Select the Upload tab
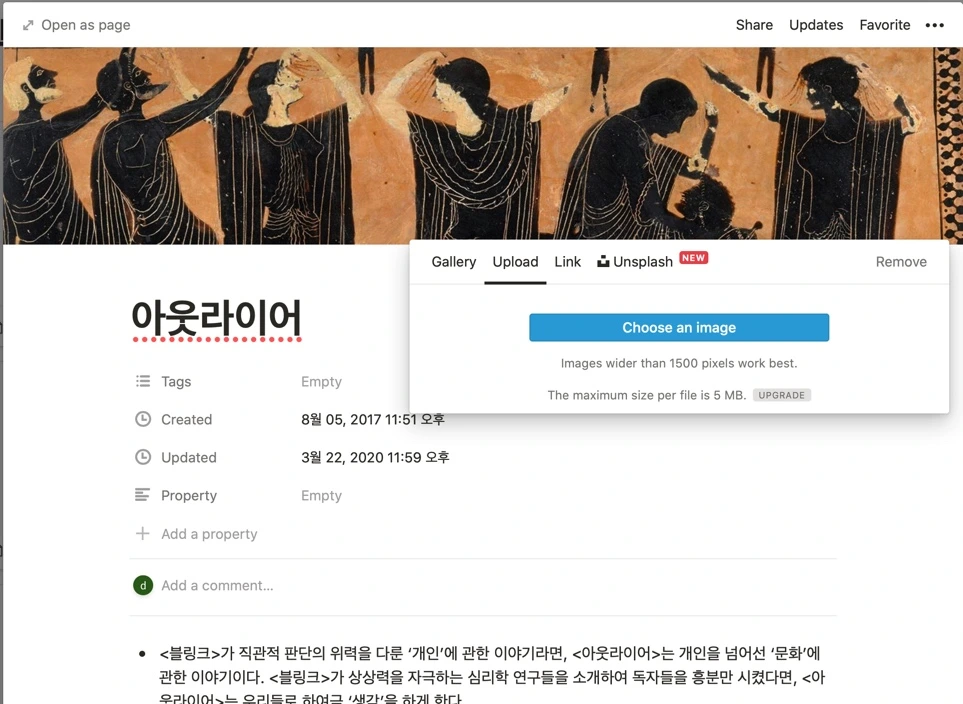This screenshot has height=704, width=963. coord(515,262)
